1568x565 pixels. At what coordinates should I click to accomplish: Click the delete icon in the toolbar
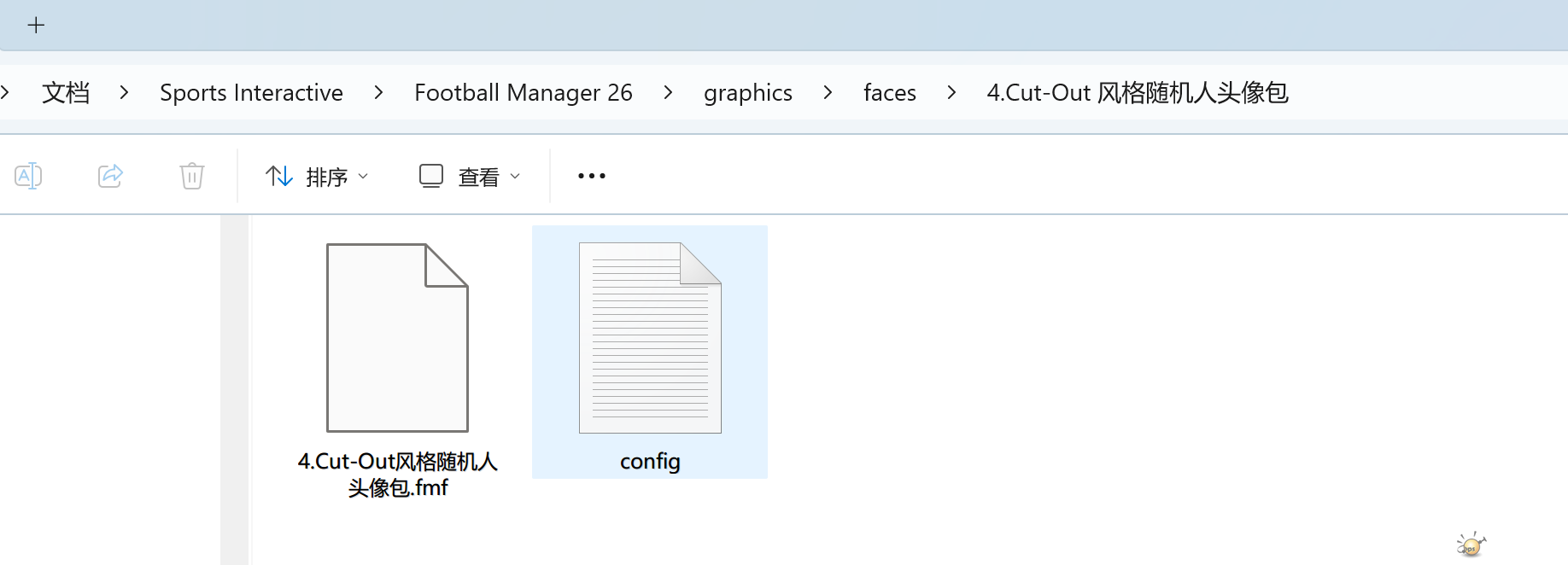191,176
